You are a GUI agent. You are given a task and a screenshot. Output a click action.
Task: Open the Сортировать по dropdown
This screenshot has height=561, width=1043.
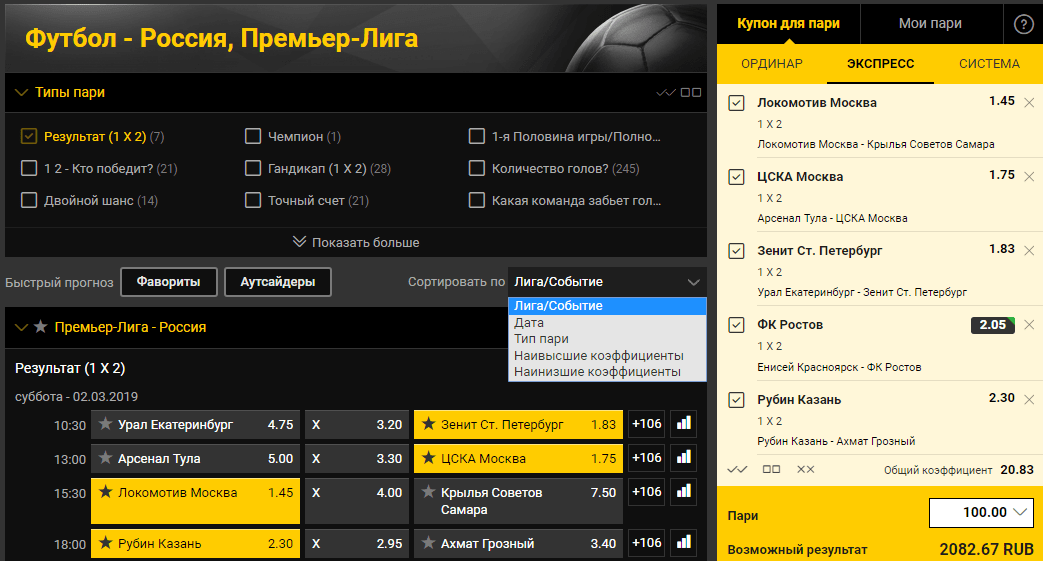coord(607,282)
